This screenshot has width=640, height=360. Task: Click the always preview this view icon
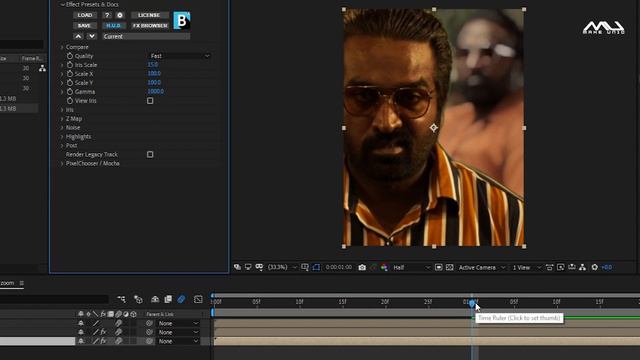click(237, 267)
